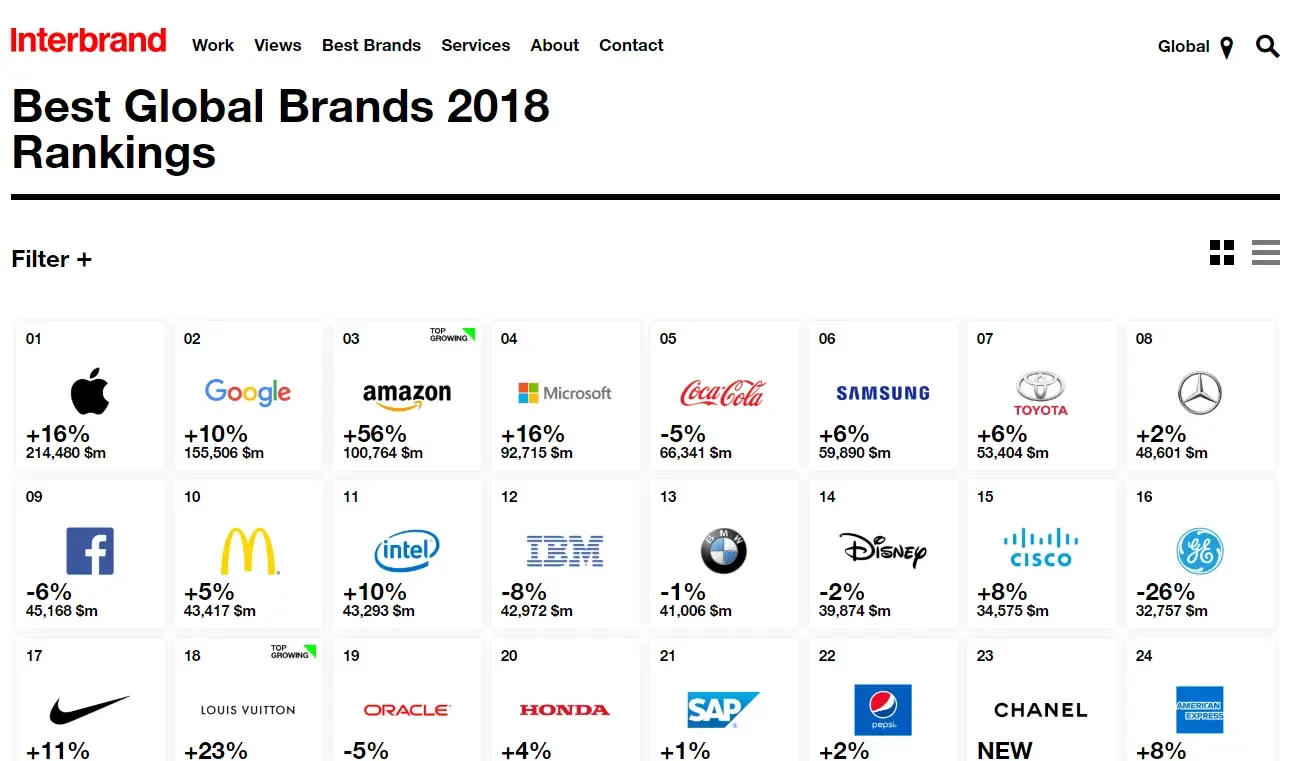Open the search with the magnifier icon
The height and width of the screenshot is (761, 1294).
pos(1267,46)
